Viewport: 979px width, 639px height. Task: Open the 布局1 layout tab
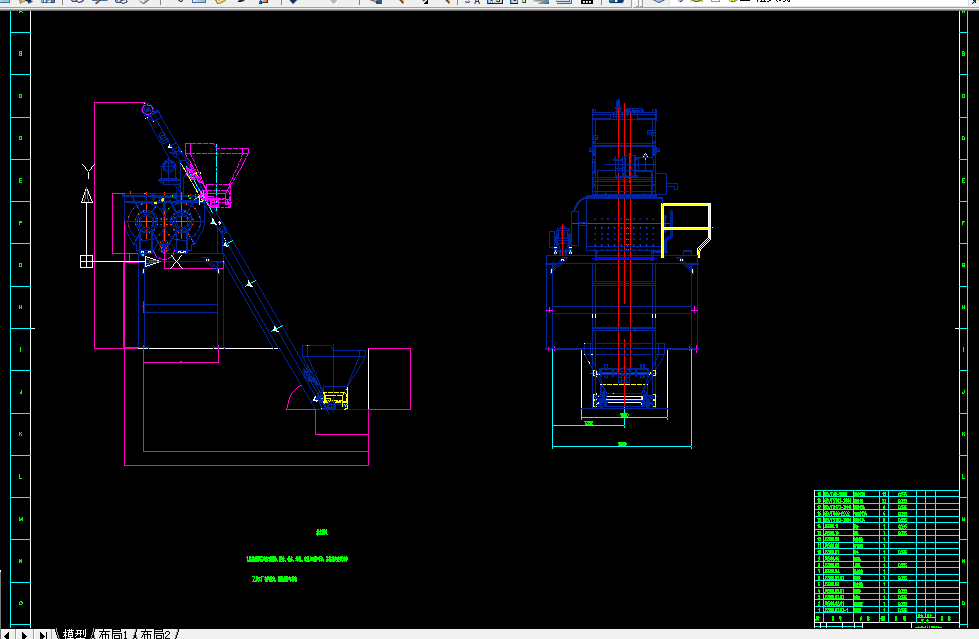113,634
